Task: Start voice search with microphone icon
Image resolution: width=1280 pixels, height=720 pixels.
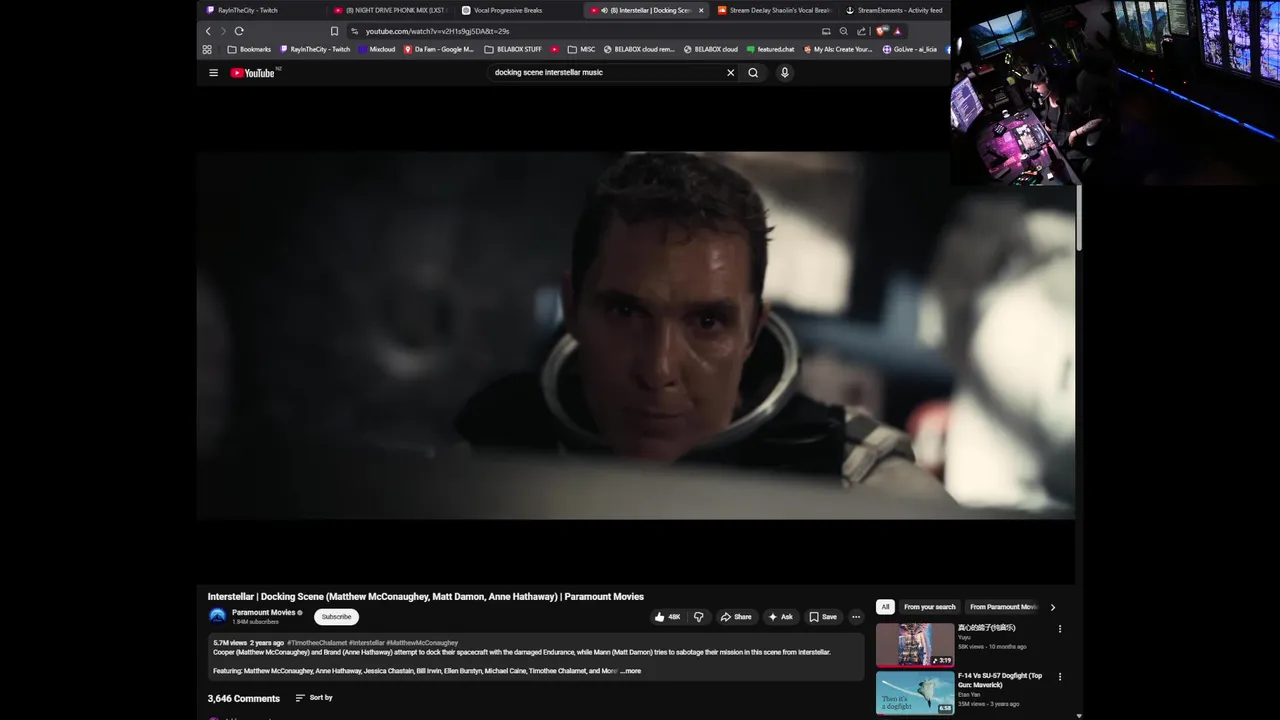Action: point(784,73)
